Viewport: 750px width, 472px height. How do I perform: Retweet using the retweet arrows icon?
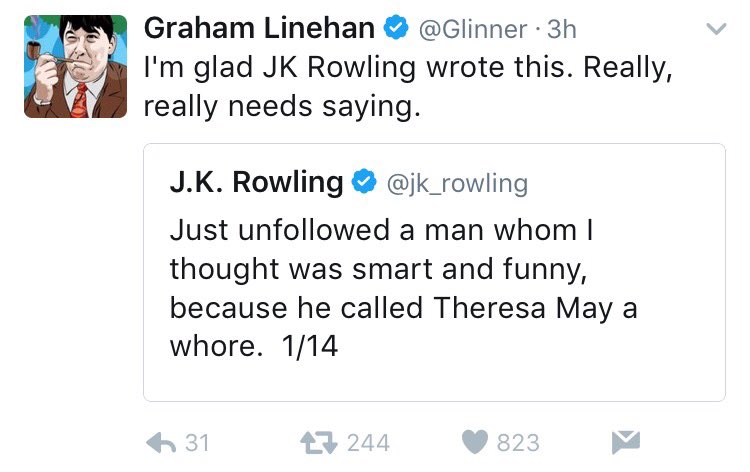pos(319,443)
